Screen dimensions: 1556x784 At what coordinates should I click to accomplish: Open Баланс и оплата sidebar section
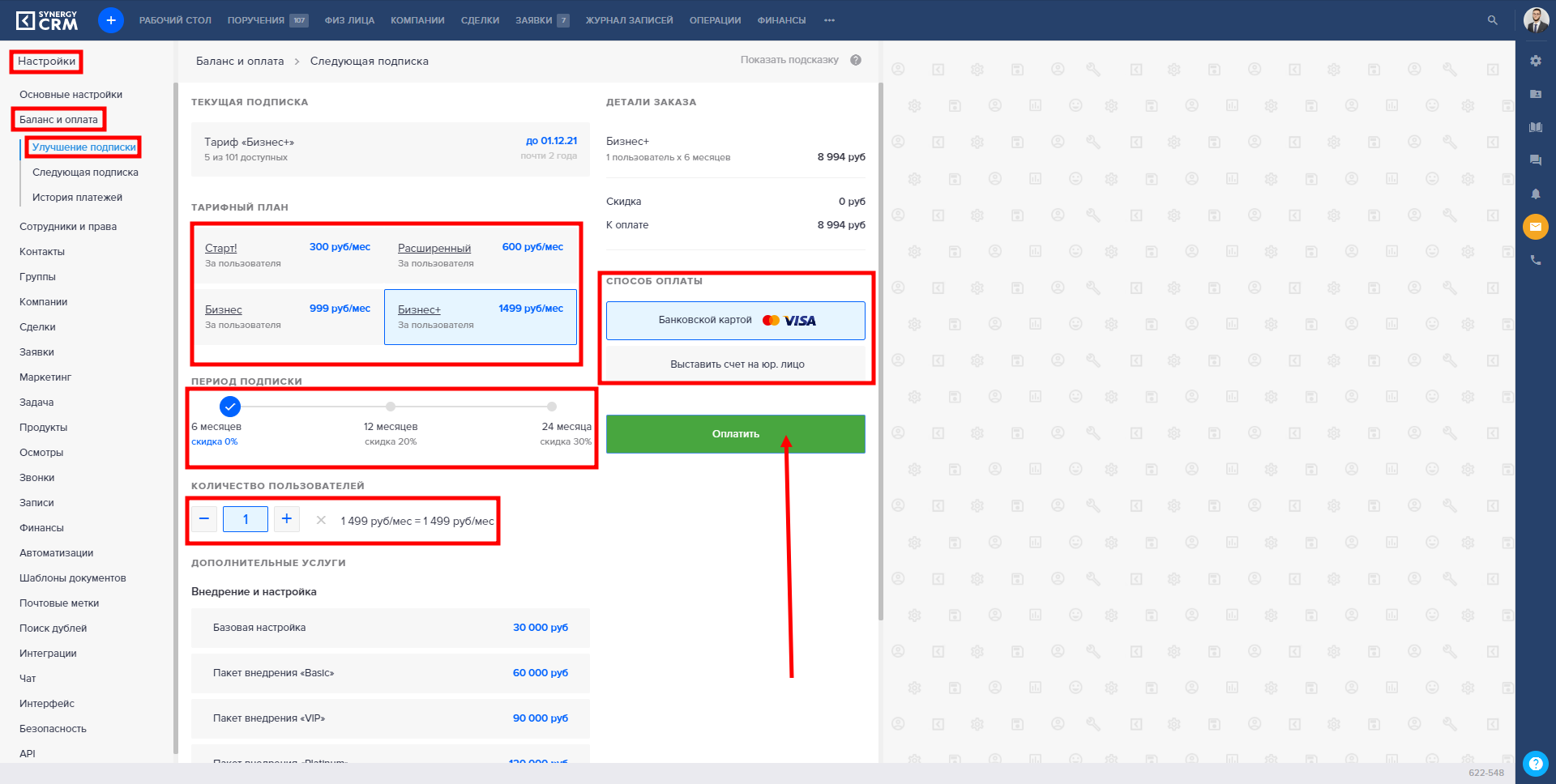58,120
